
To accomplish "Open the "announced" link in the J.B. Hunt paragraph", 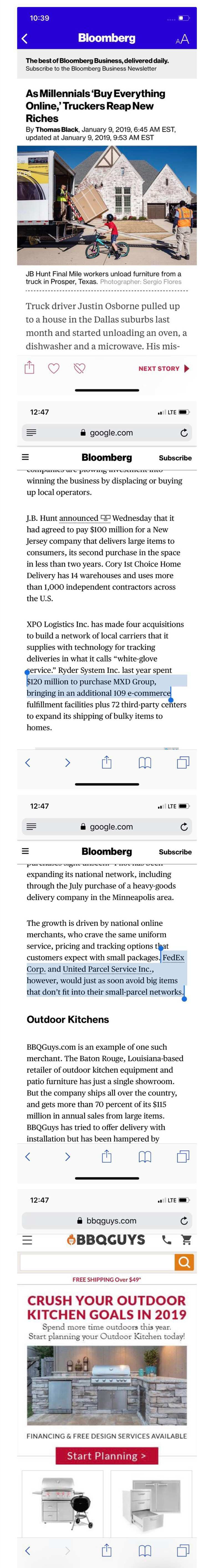I will [x=79, y=518].
